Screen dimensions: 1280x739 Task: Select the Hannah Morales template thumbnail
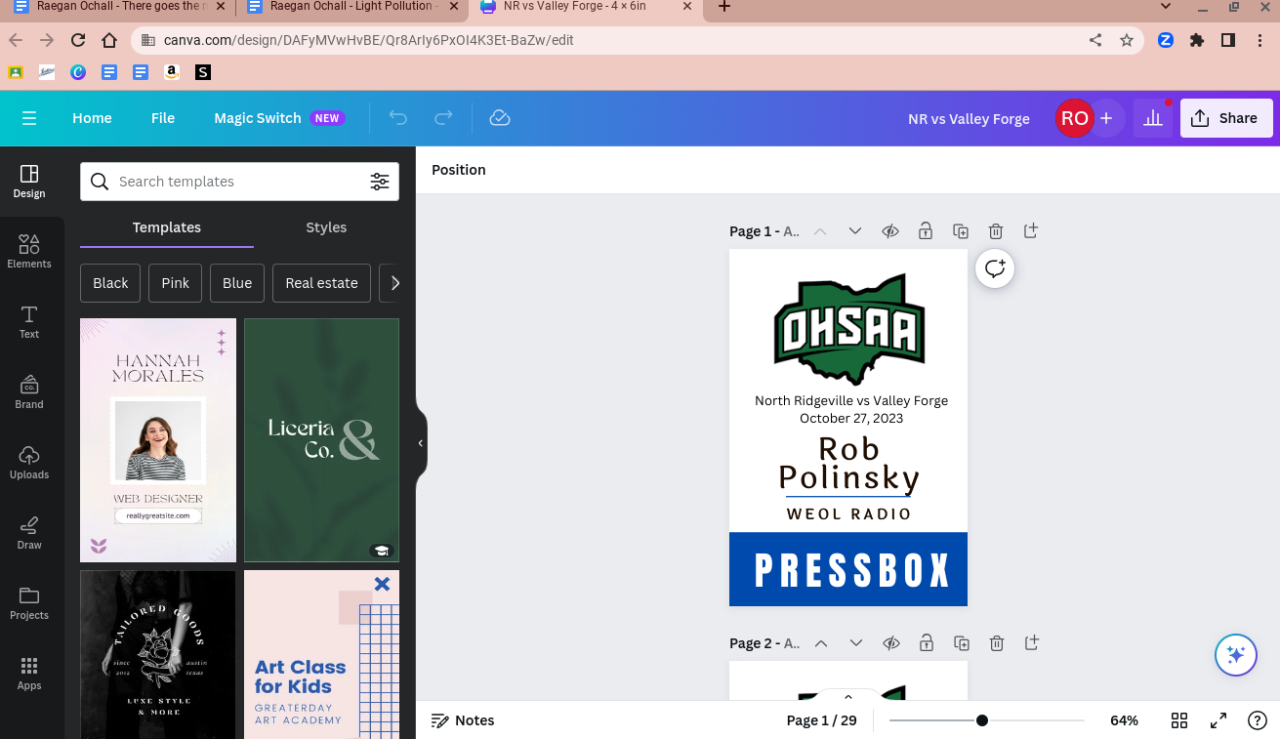click(x=158, y=440)
